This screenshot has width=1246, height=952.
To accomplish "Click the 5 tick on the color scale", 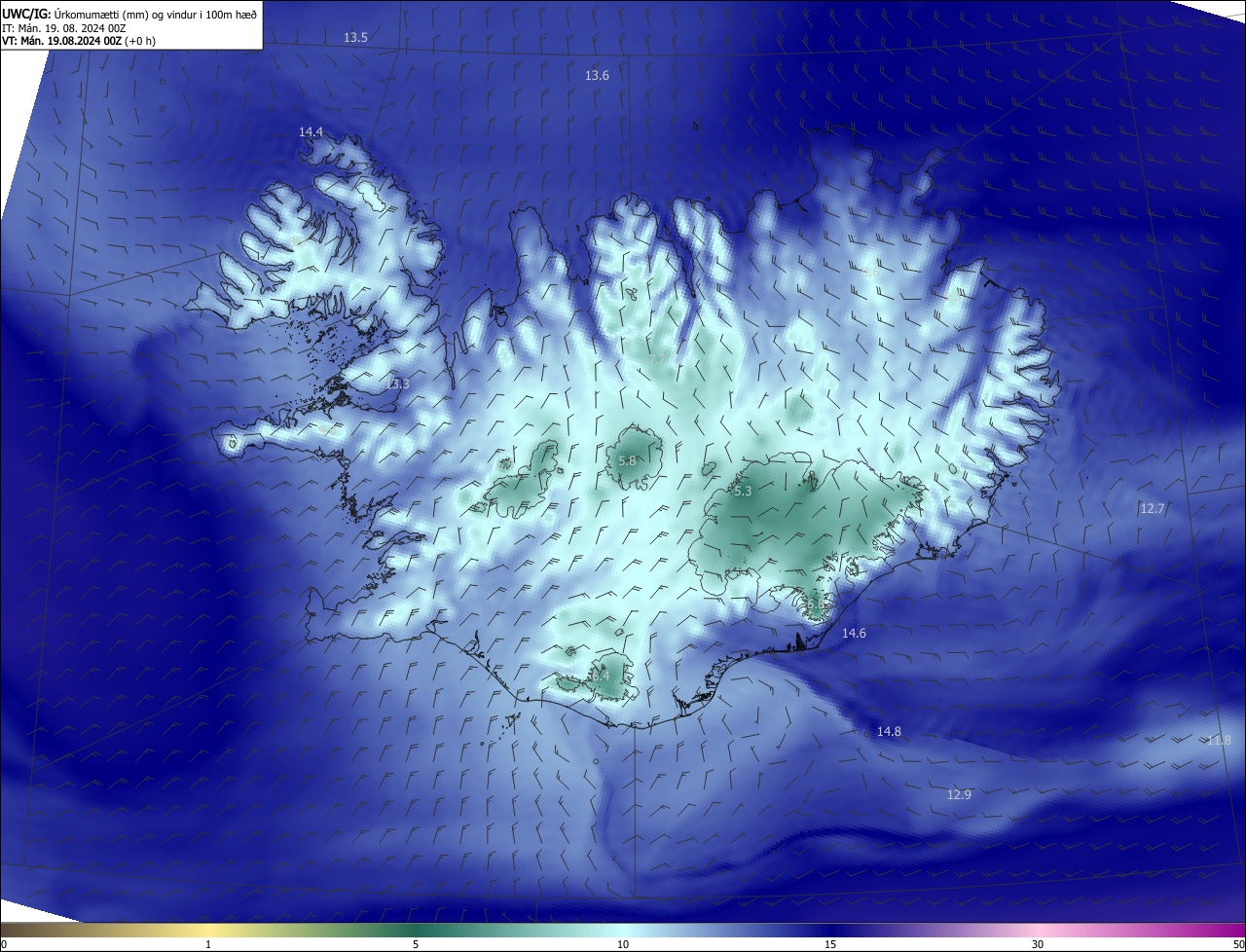I will tap(416, 945).
